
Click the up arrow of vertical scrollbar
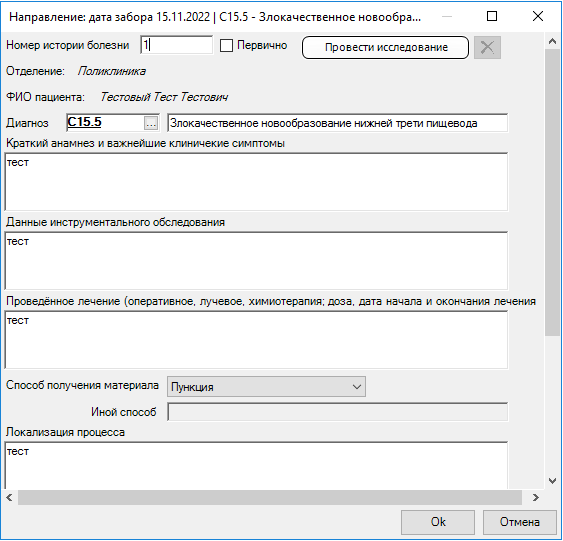pyautogui.click(x=552, y=42)
